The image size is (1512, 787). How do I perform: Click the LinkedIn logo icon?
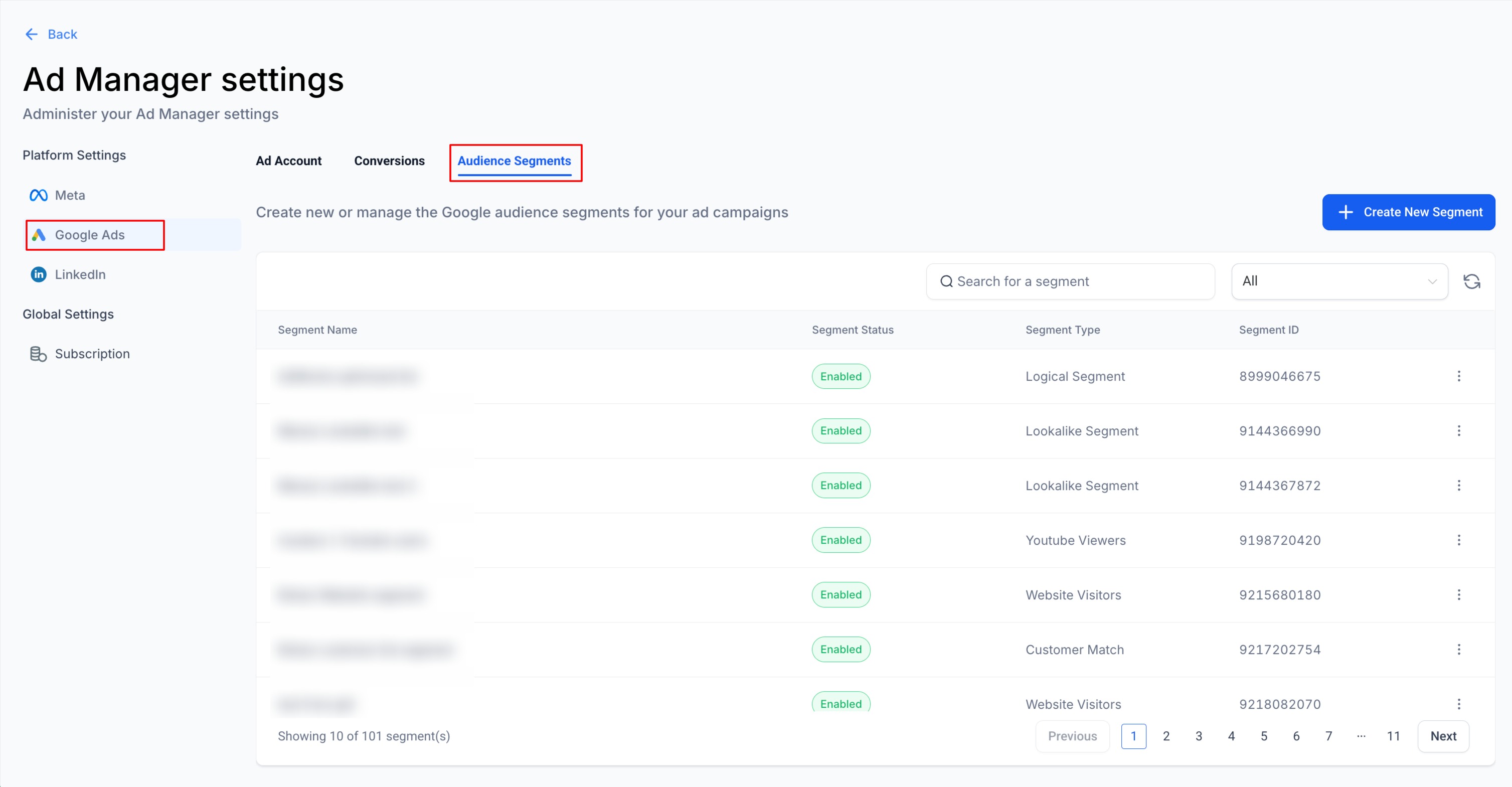(x=38, y=274)
